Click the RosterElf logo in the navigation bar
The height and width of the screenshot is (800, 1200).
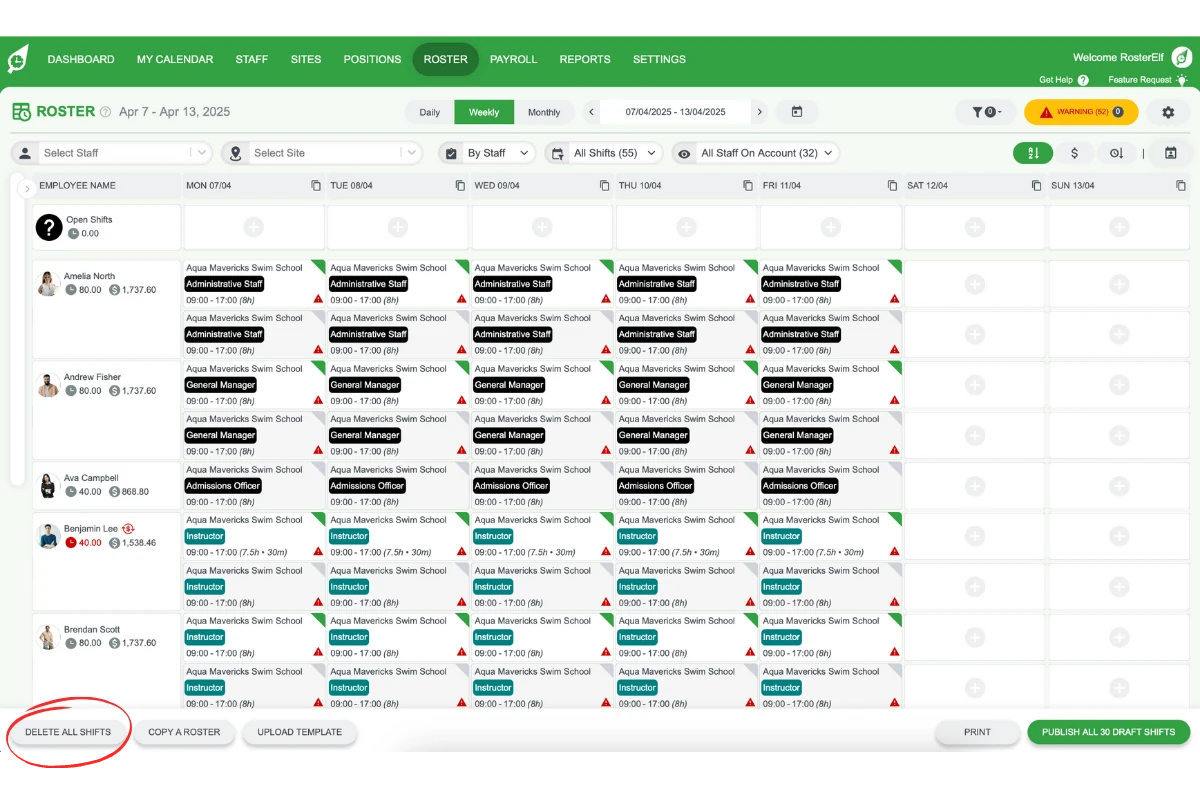pos(18,59)
